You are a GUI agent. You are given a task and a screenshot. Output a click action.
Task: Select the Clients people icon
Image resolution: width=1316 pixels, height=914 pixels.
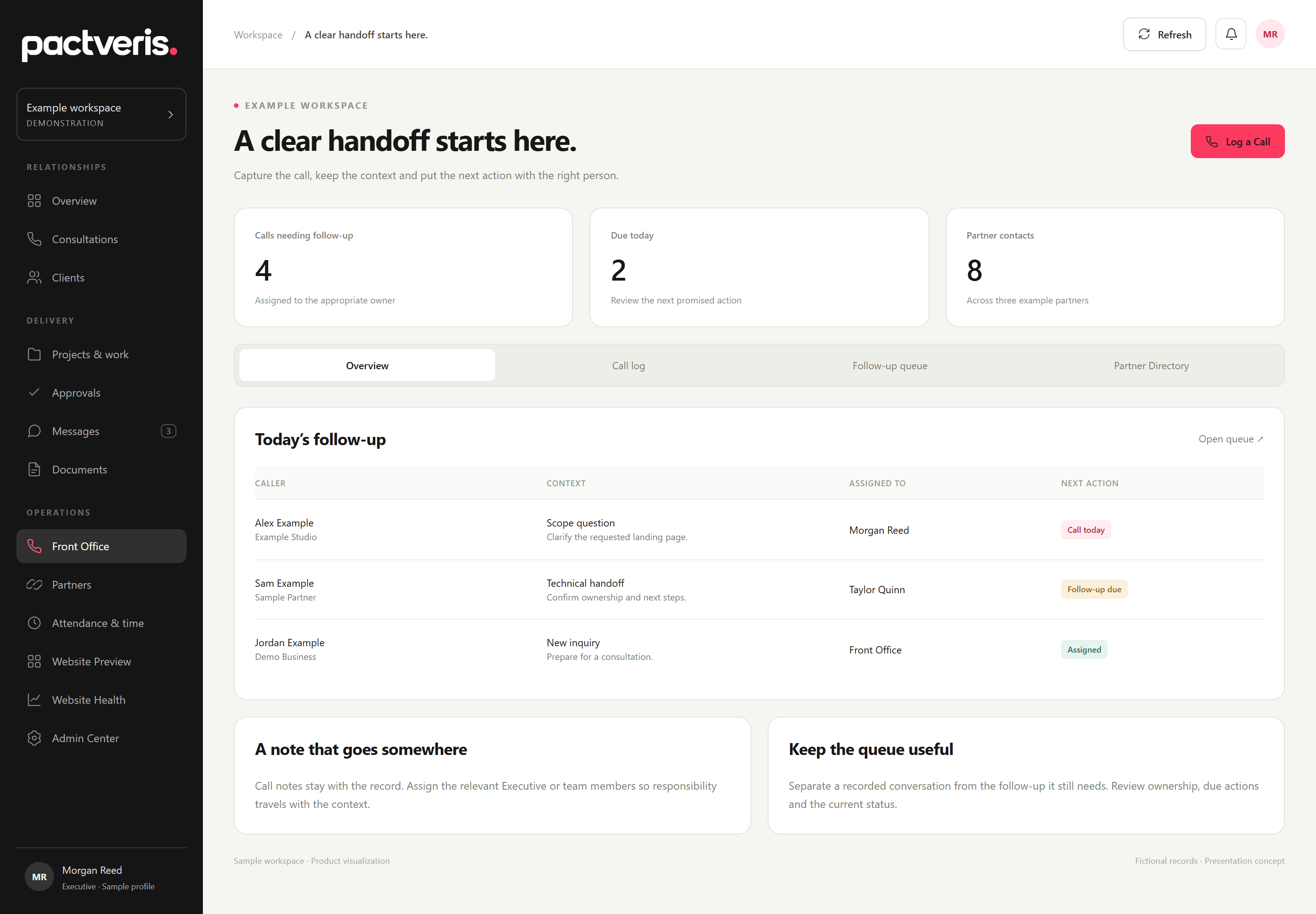click(x=34, y=278)
